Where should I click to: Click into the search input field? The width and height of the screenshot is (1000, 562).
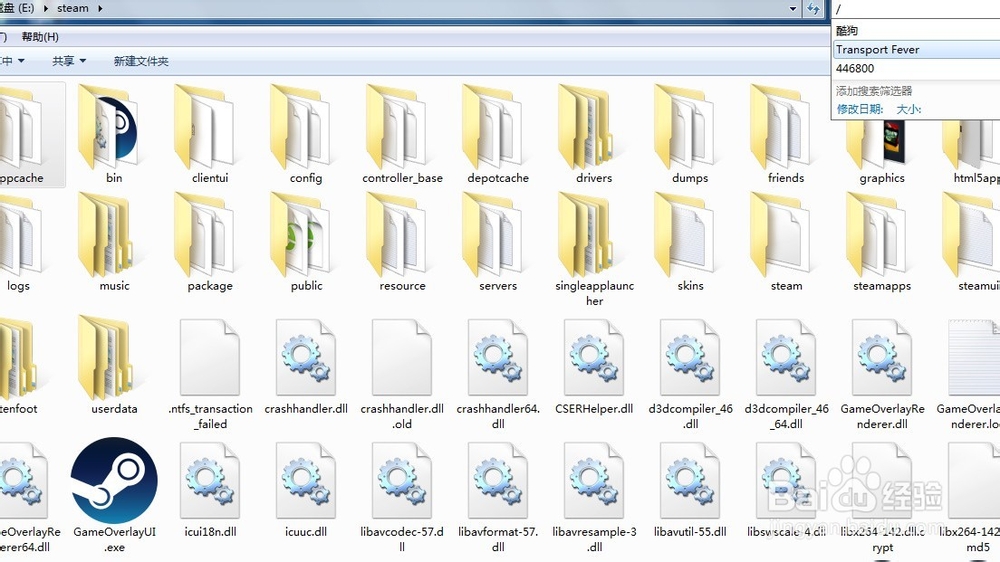[916, 9]
